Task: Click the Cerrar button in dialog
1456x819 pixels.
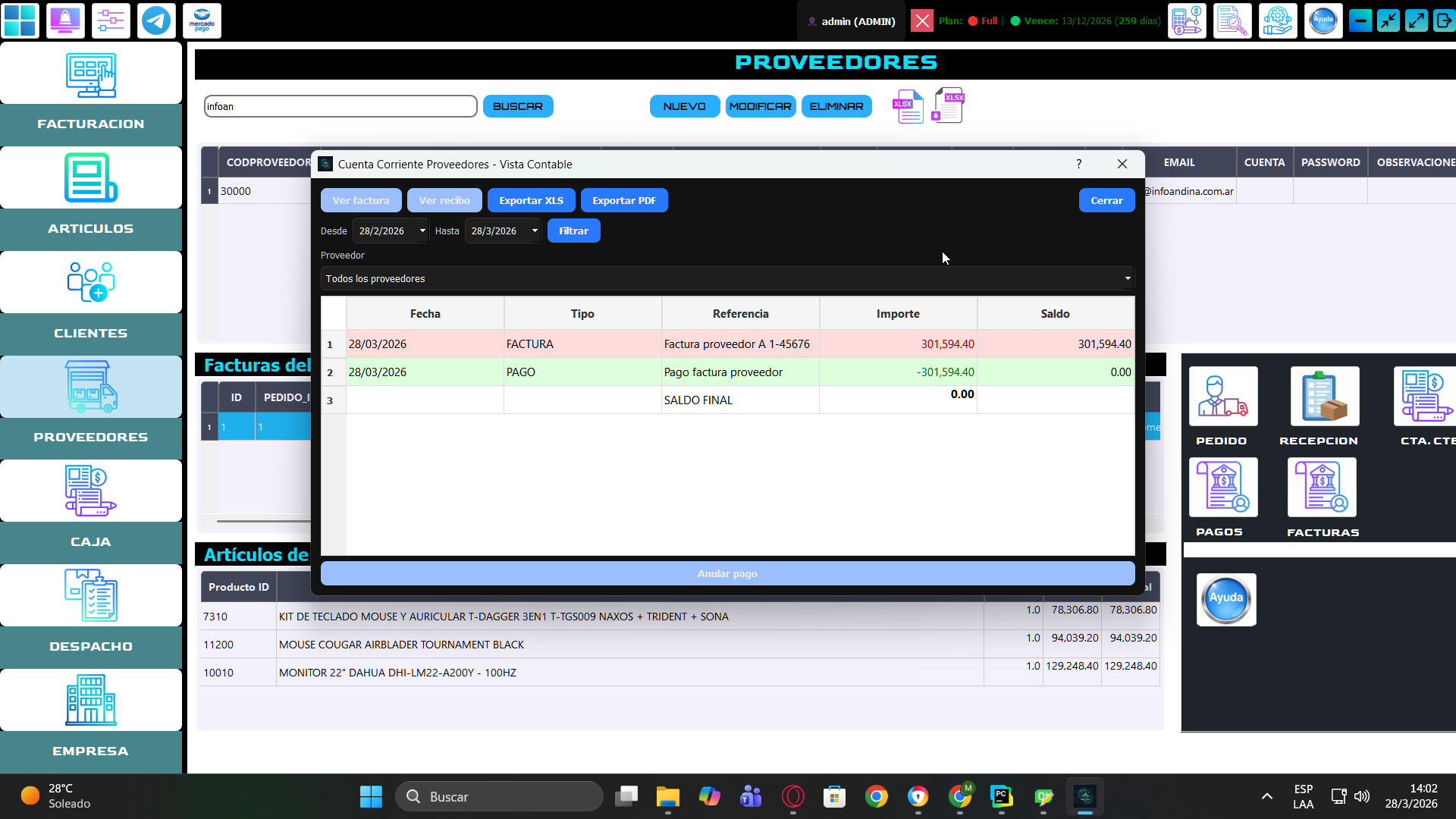Action: click(x=1106, y=201)
